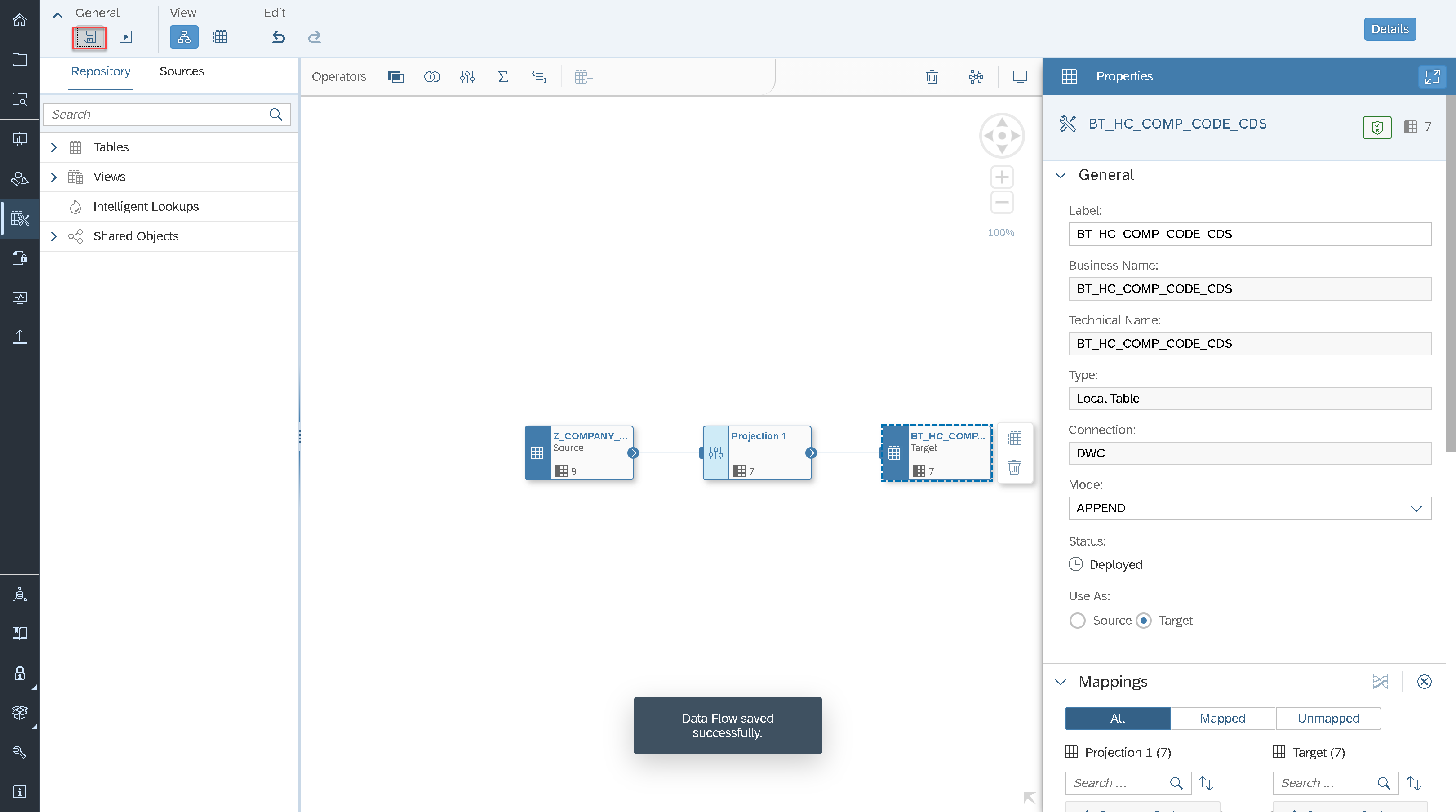Viewport: 1456px width, 812px height.
Task: Filter to Mapped columns
Action: [x=1223, y=718]
